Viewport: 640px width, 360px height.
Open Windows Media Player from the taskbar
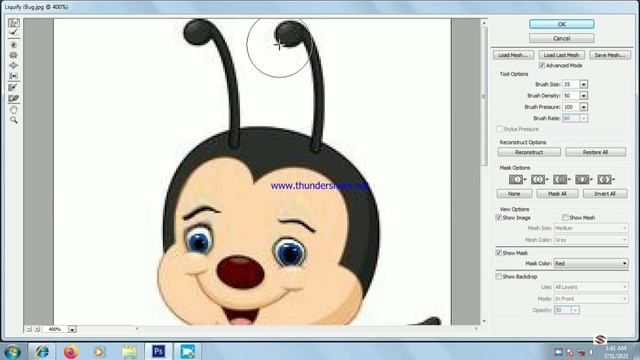pyautogui.click(x=99, y=352)
